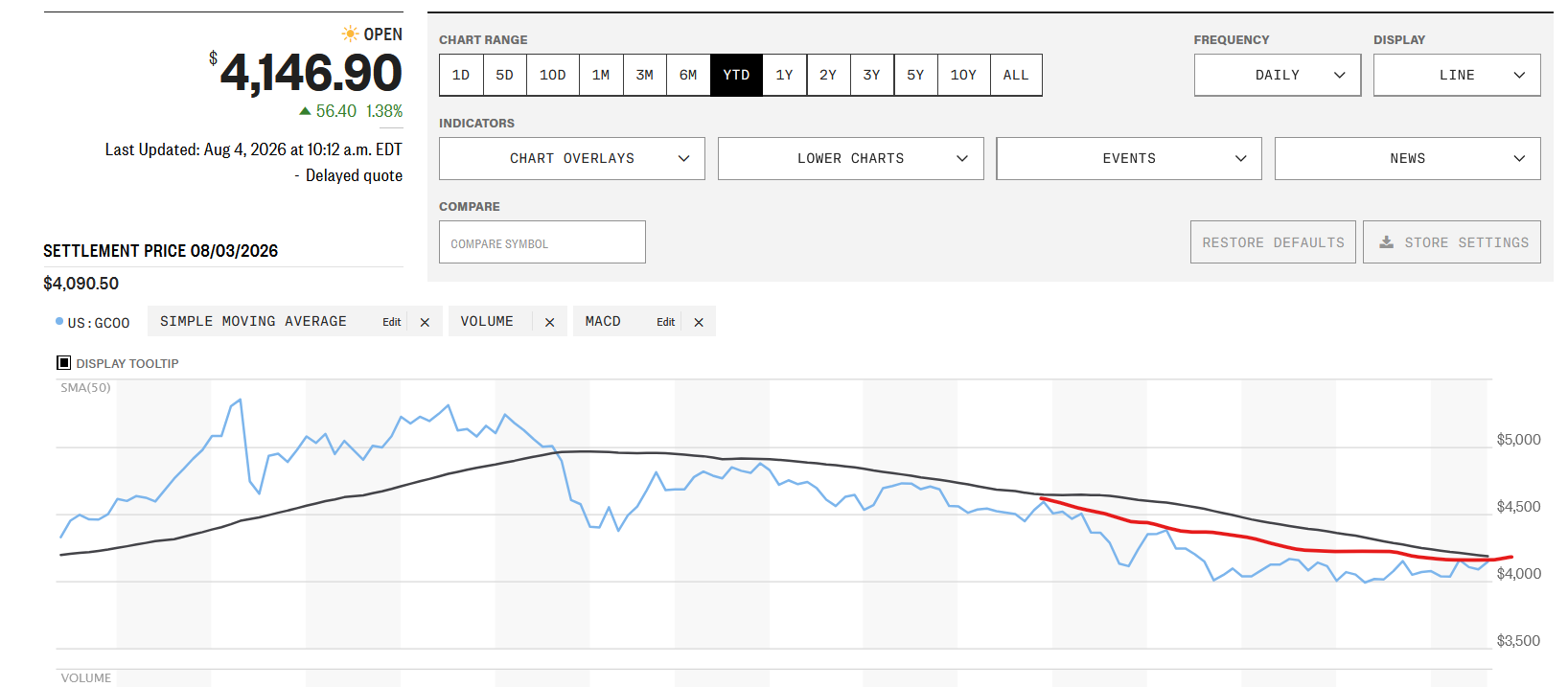The height and width of the screenshot is (687, 1568).
Task: Click the SMA(50) chart label
Action: pos(85,388)
